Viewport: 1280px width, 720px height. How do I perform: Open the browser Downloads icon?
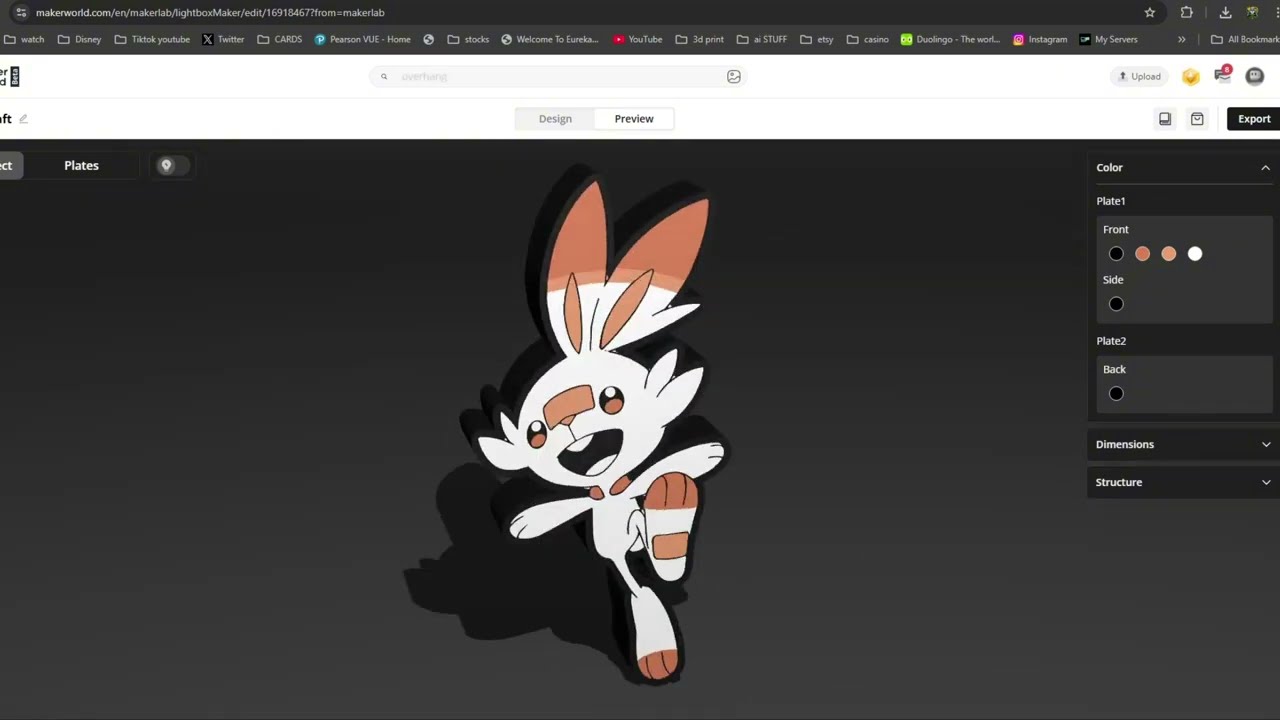(x=1225, y=12)
